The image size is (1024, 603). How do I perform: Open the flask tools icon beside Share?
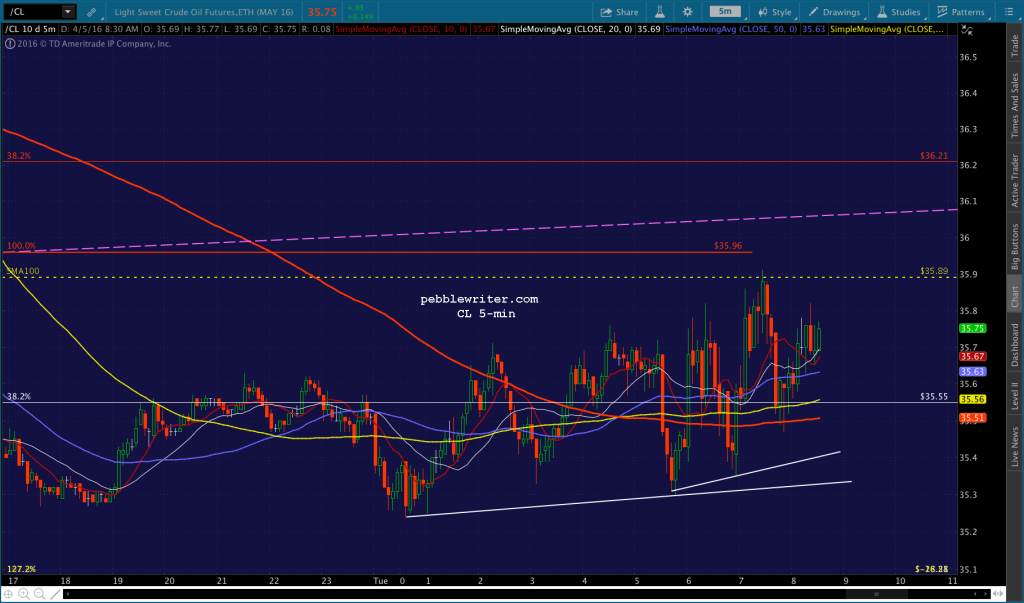pyautogui.click(x=660, y=12)
